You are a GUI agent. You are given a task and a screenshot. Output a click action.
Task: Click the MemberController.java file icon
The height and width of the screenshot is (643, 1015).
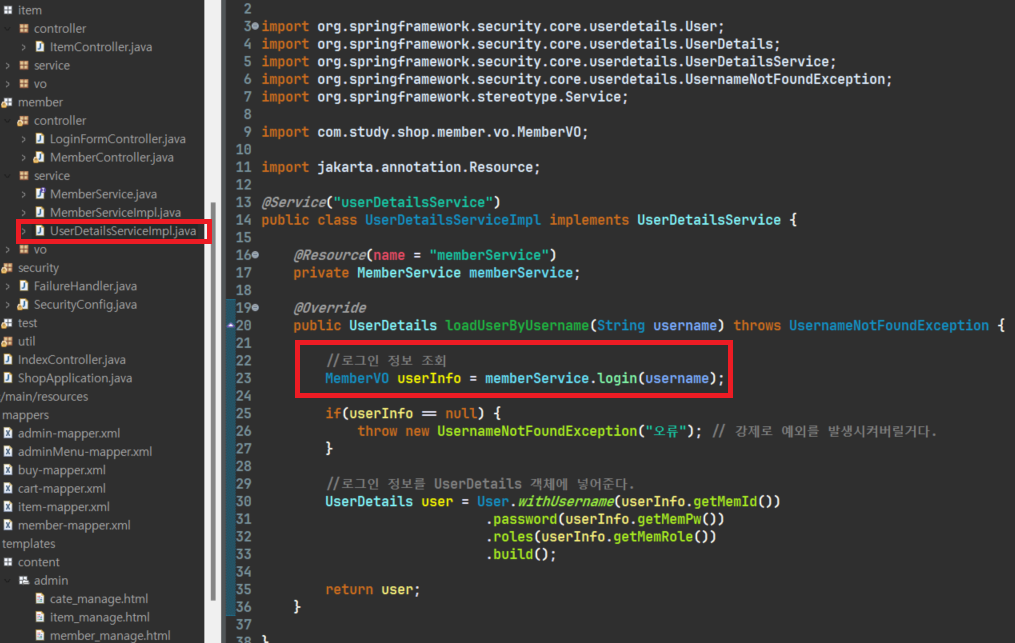pos(39,157)
